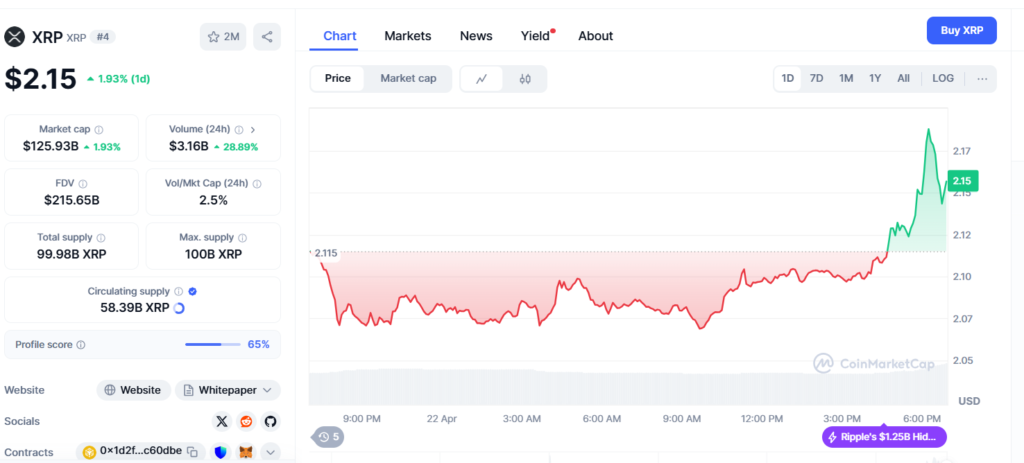Screen dimensions: 1024x463
Task: Expand more contracts chevron
Action: 270,452
